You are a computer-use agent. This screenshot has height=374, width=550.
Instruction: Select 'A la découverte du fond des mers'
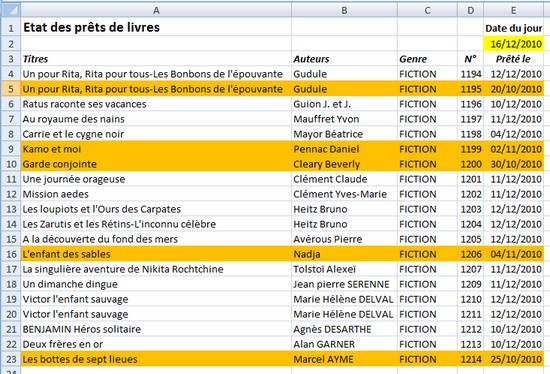[x=156, y=239]
